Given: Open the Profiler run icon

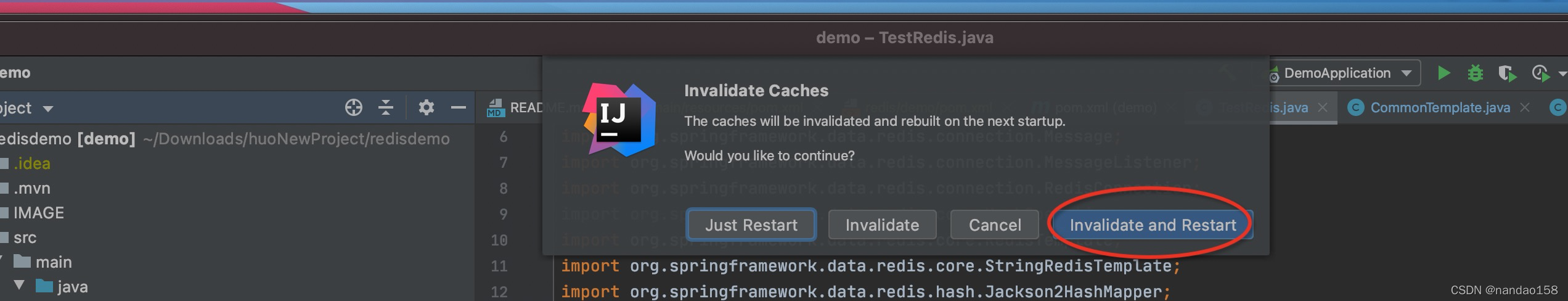Looking at the screenshot, I should tap(1540, 73).
